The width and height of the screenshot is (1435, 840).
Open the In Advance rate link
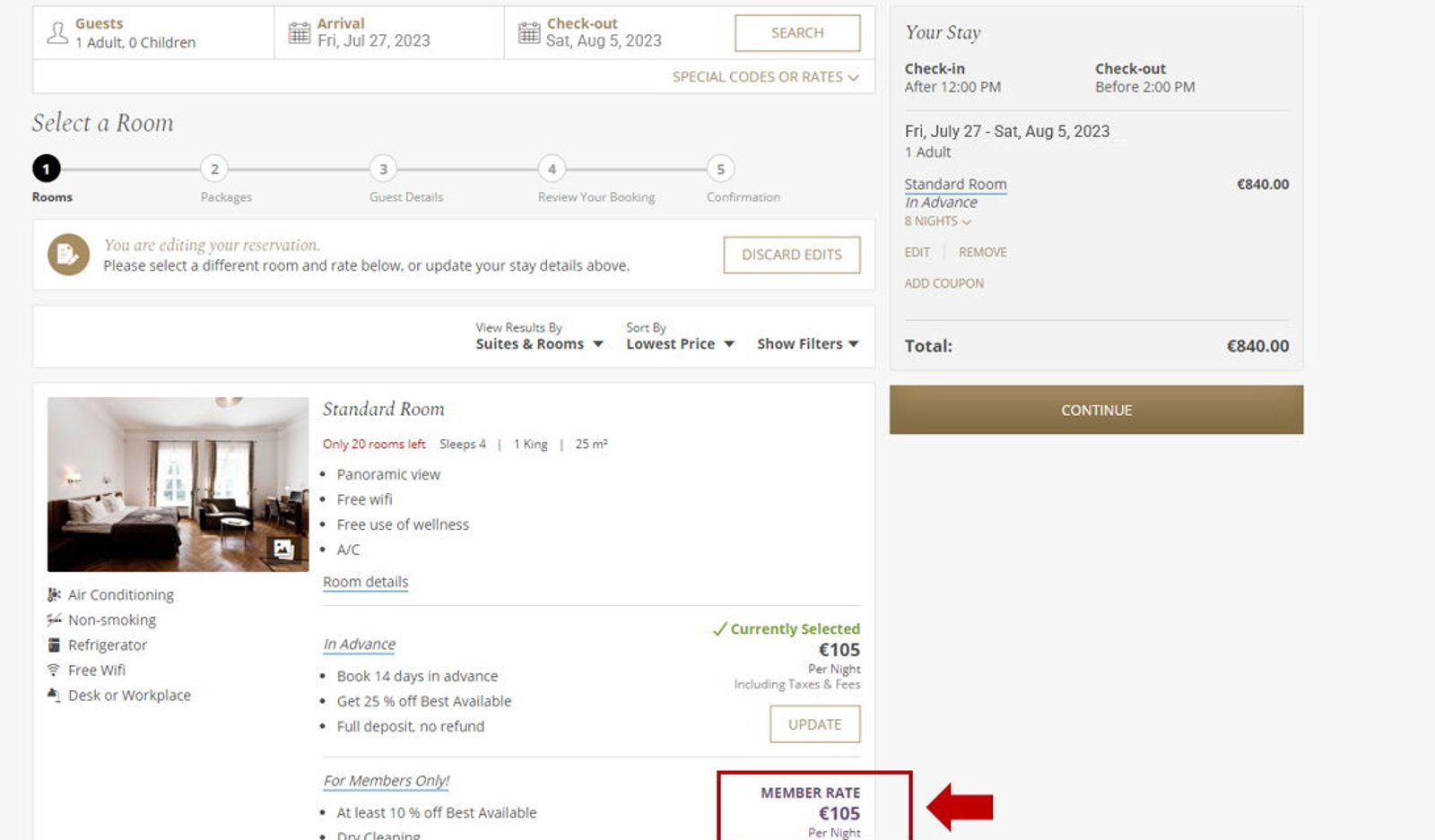(x=359, y=645)
